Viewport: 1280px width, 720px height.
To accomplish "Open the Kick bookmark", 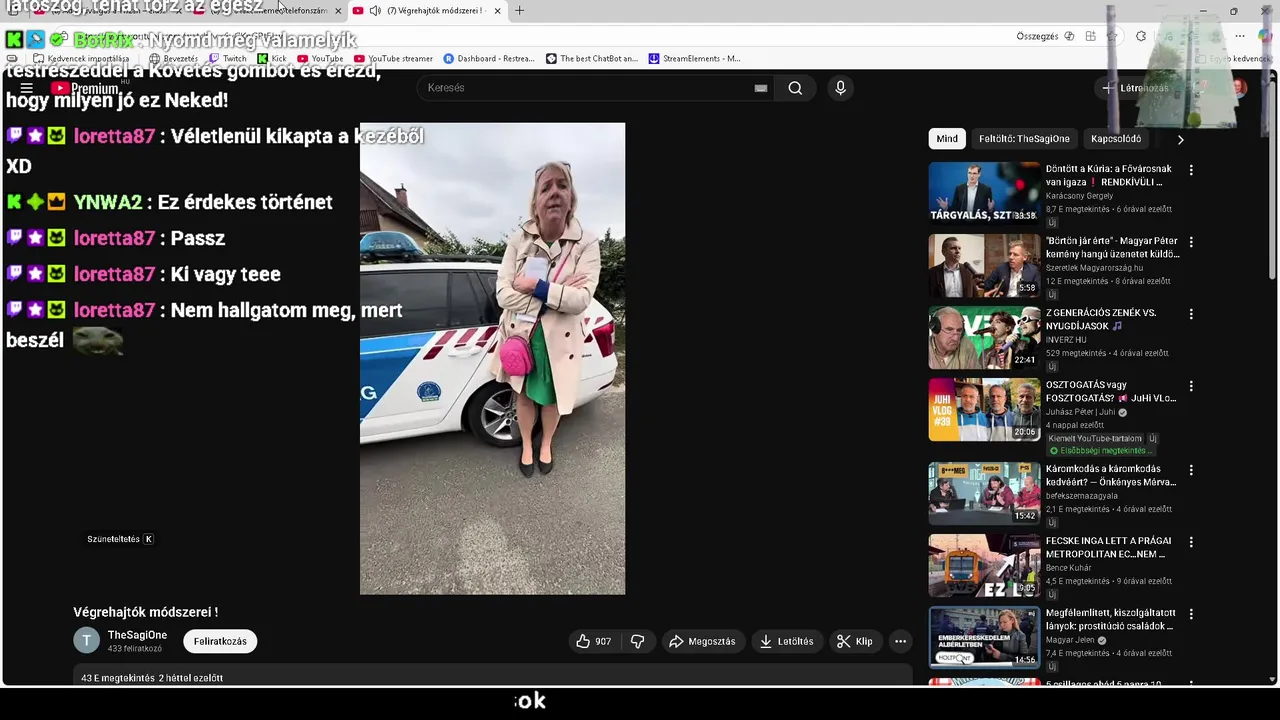I will click(271, 58).
